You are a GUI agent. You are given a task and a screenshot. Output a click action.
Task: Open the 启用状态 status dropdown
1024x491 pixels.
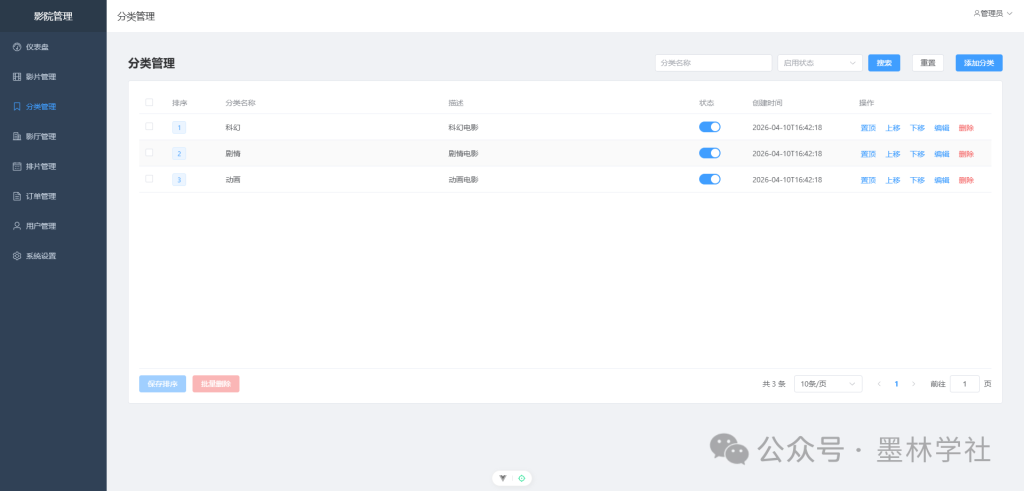pos(819,62)
